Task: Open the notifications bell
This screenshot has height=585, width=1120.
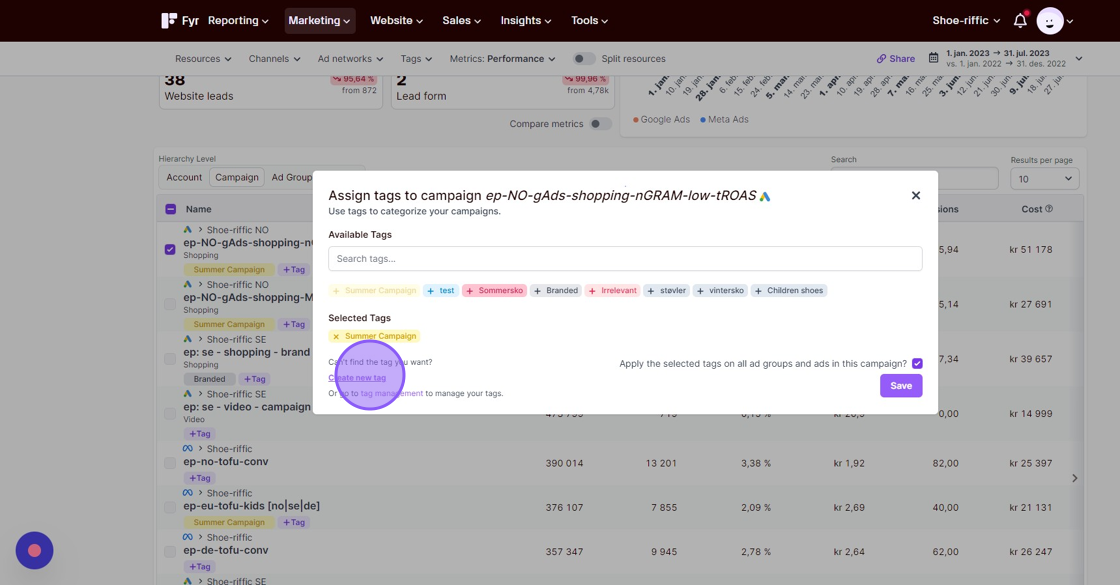Action: point(1020,21)
